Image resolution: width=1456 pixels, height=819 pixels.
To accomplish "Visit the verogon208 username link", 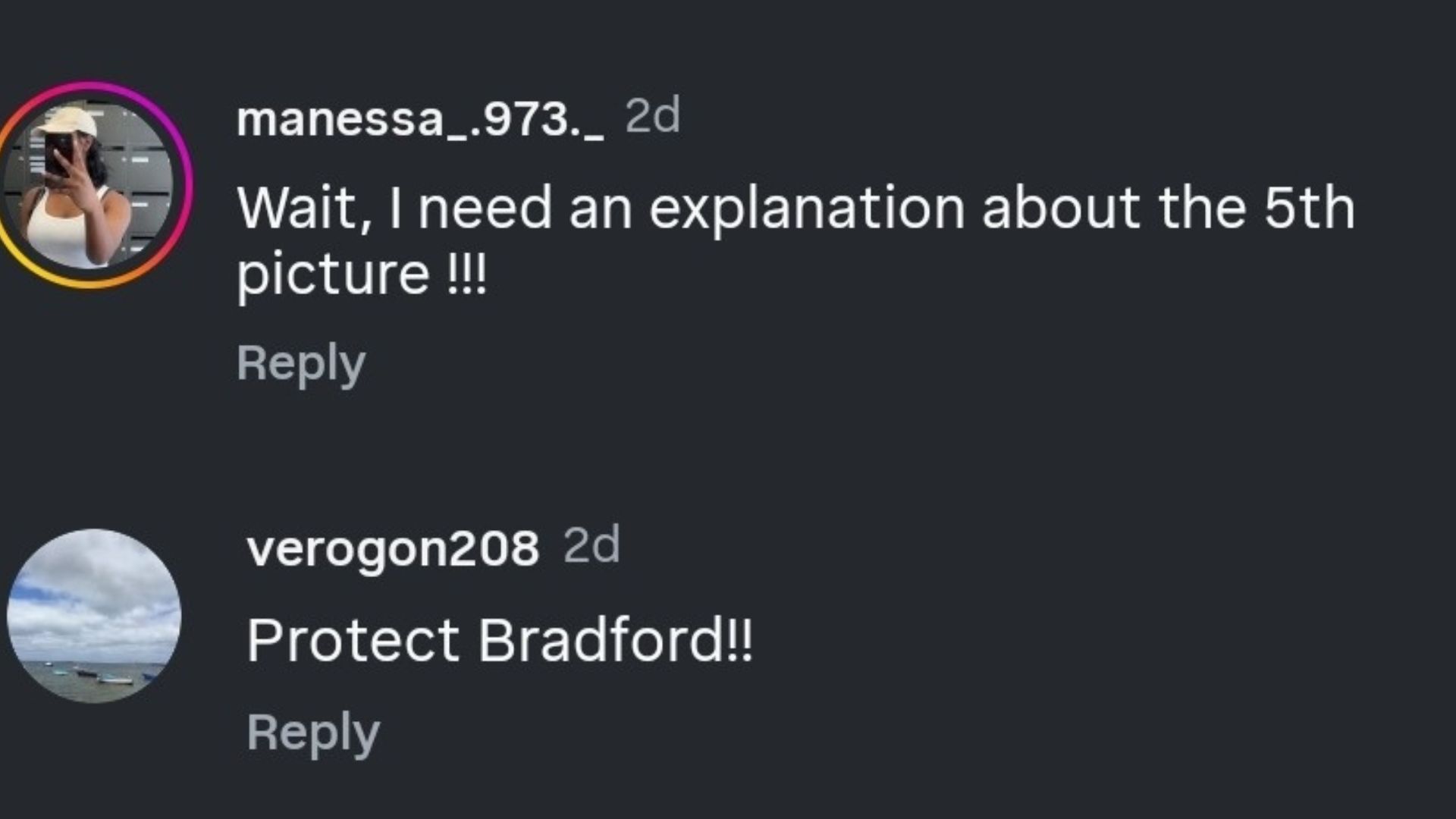I will [393, 548].
